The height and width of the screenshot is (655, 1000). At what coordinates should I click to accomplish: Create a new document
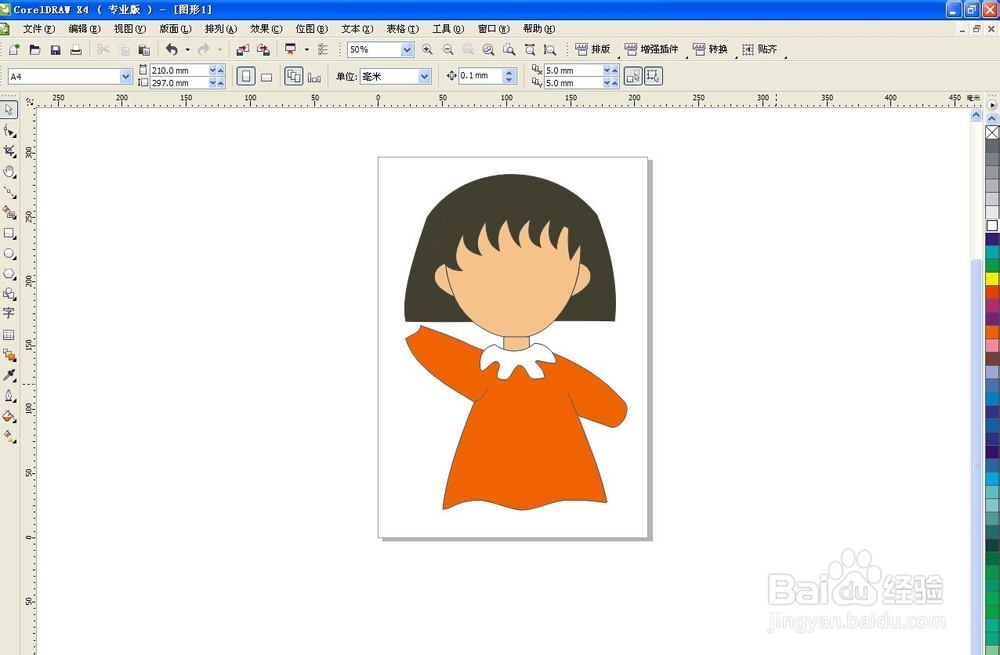coord(14,49)
